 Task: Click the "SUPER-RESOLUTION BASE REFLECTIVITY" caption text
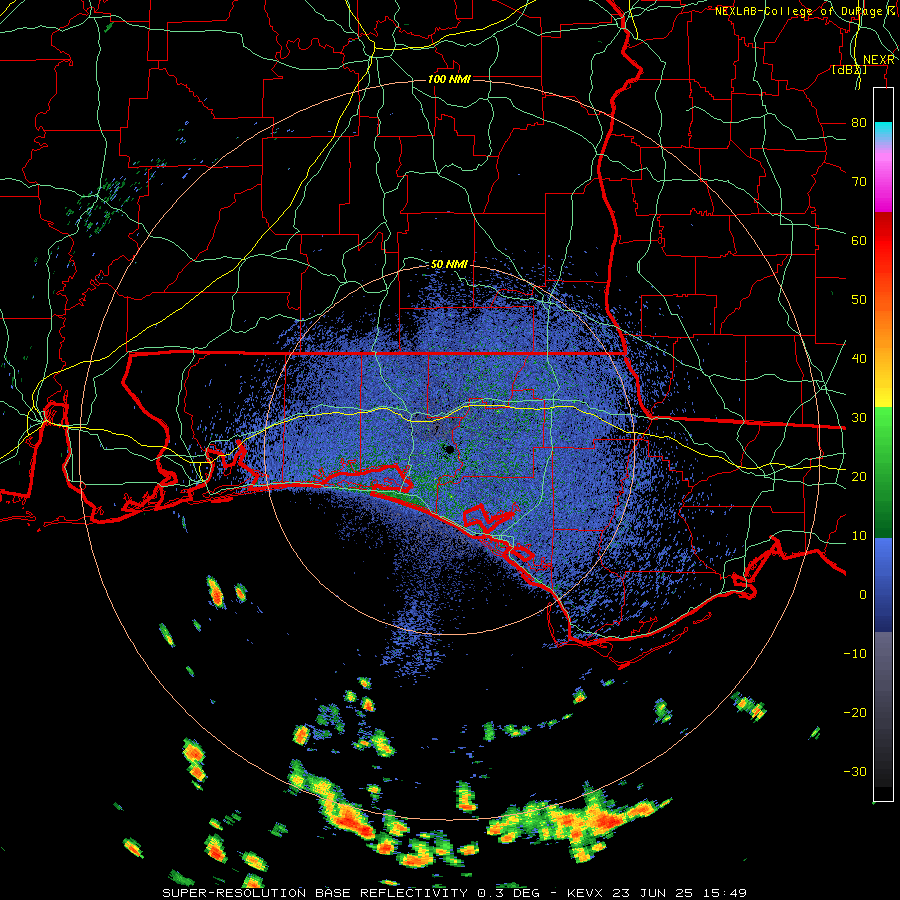pyautogui.click(x=315, y=893)
